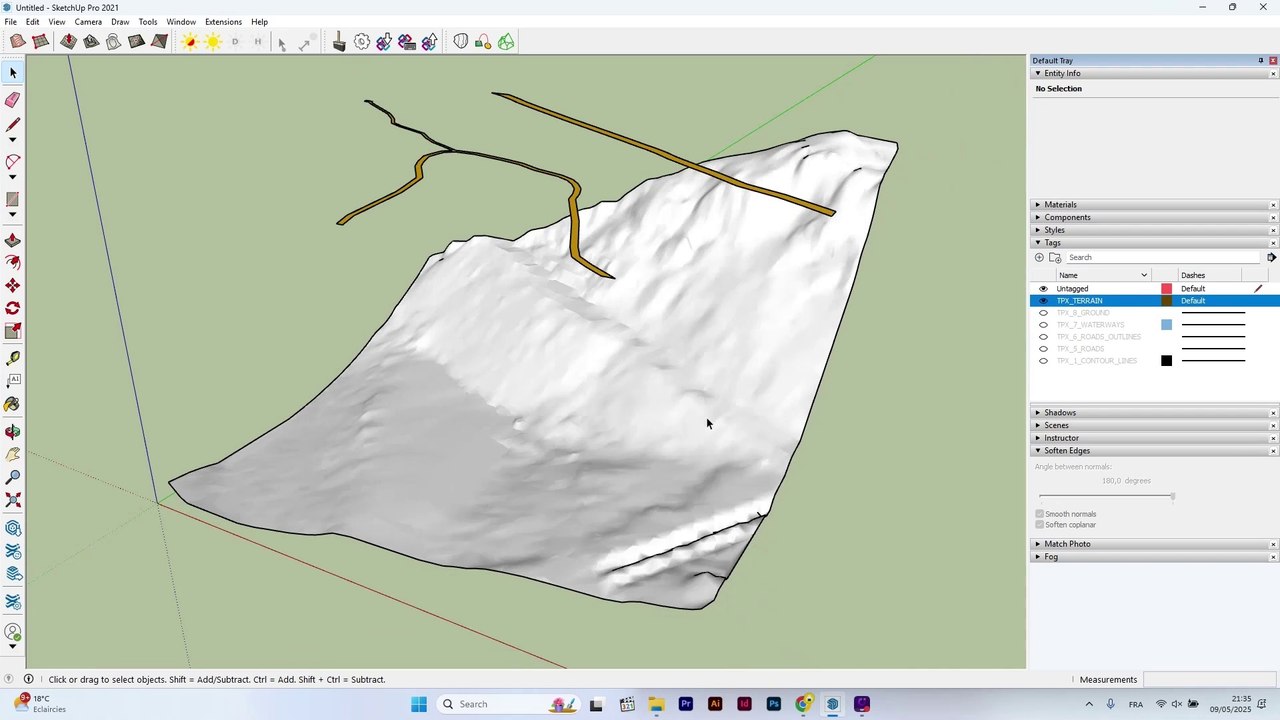Screen dimensions: 1280x720
Task: Choose the Line pencil tool
Action: tap(13, 125)
